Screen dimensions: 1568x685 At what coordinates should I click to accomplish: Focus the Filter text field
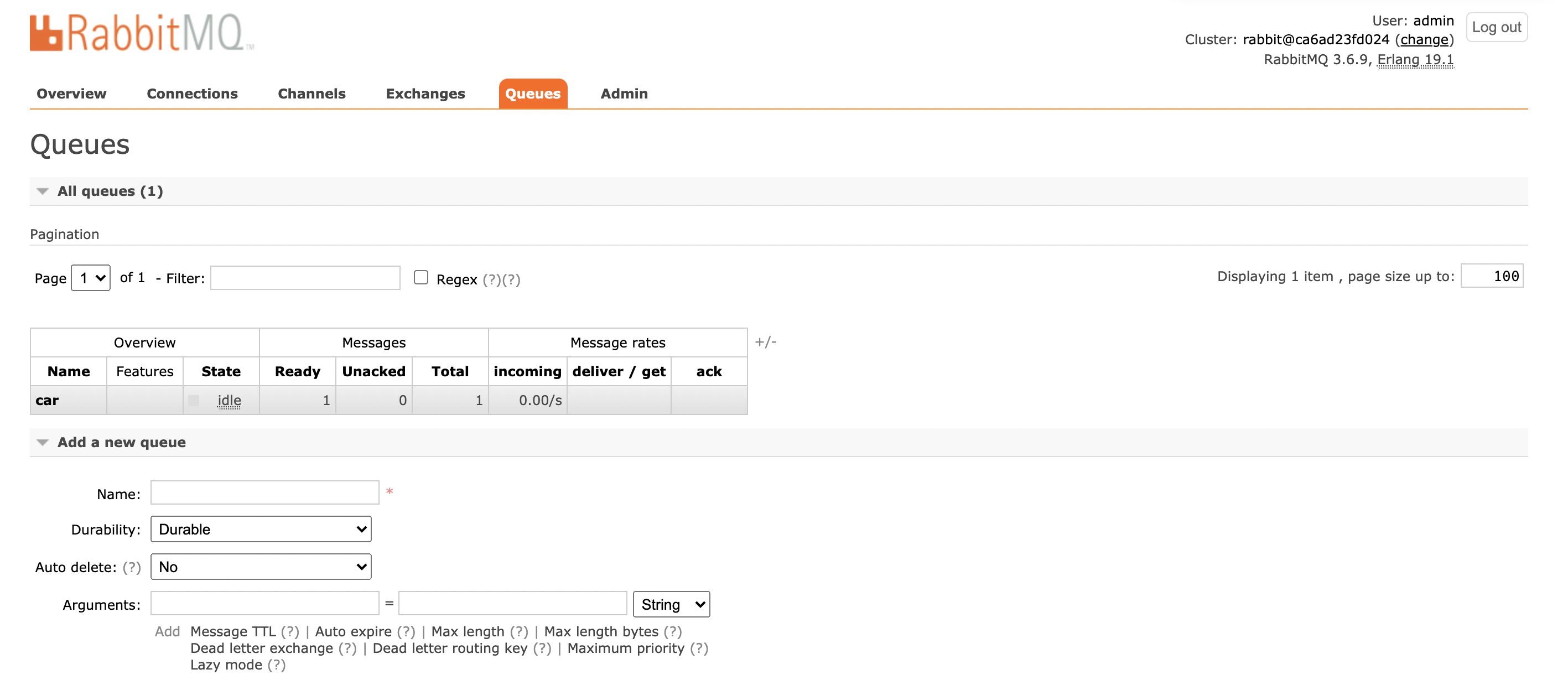click(x=305, y=278)
